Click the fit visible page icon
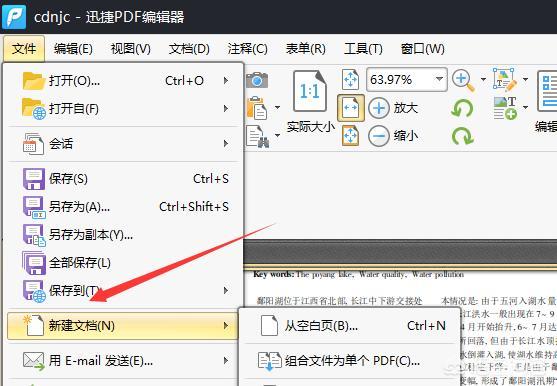Image resolution: width=557 pixels, height=386 pixels. [x=350, y=136]
